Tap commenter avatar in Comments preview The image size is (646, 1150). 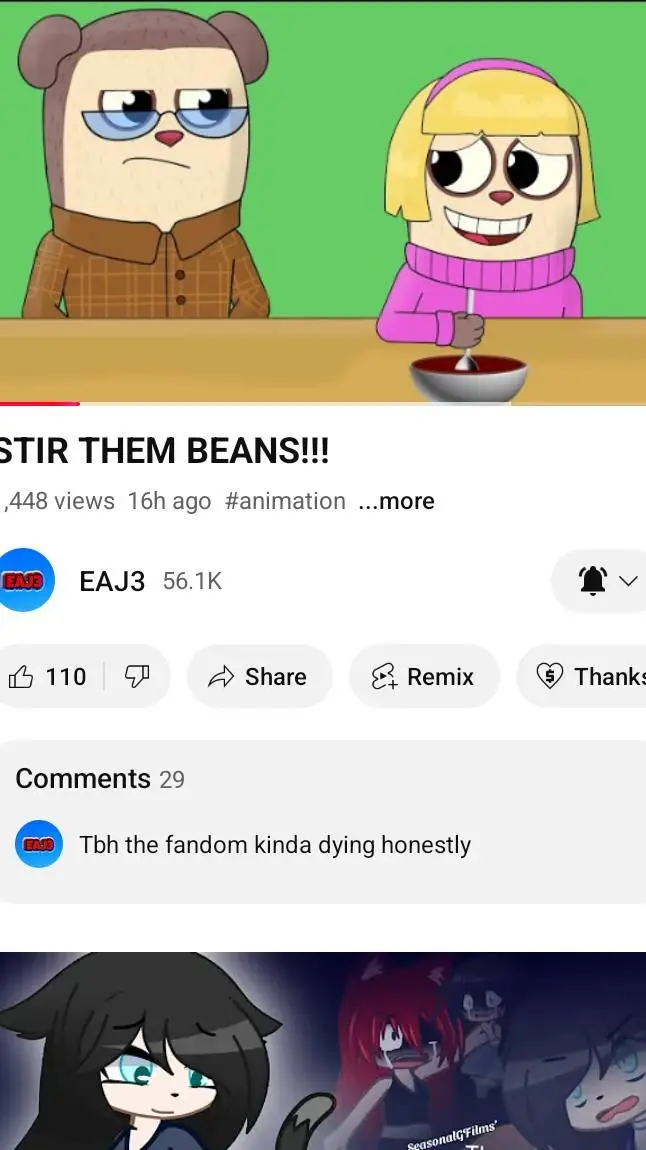click(39, 844)
